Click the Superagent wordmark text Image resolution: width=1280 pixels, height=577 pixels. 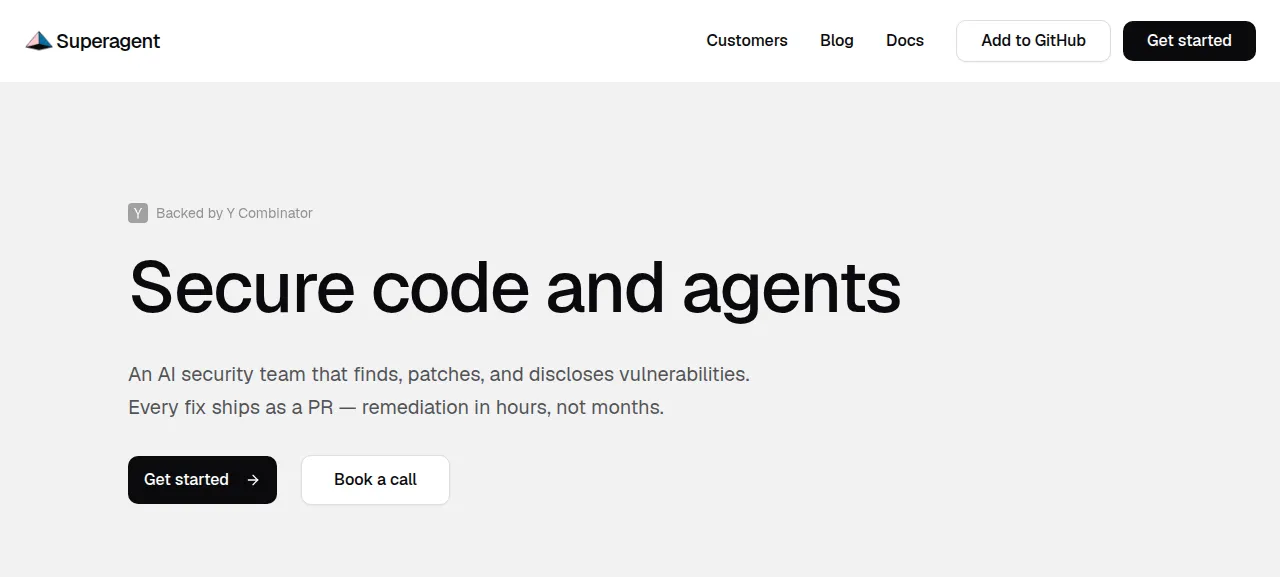(x=108, y=41)
